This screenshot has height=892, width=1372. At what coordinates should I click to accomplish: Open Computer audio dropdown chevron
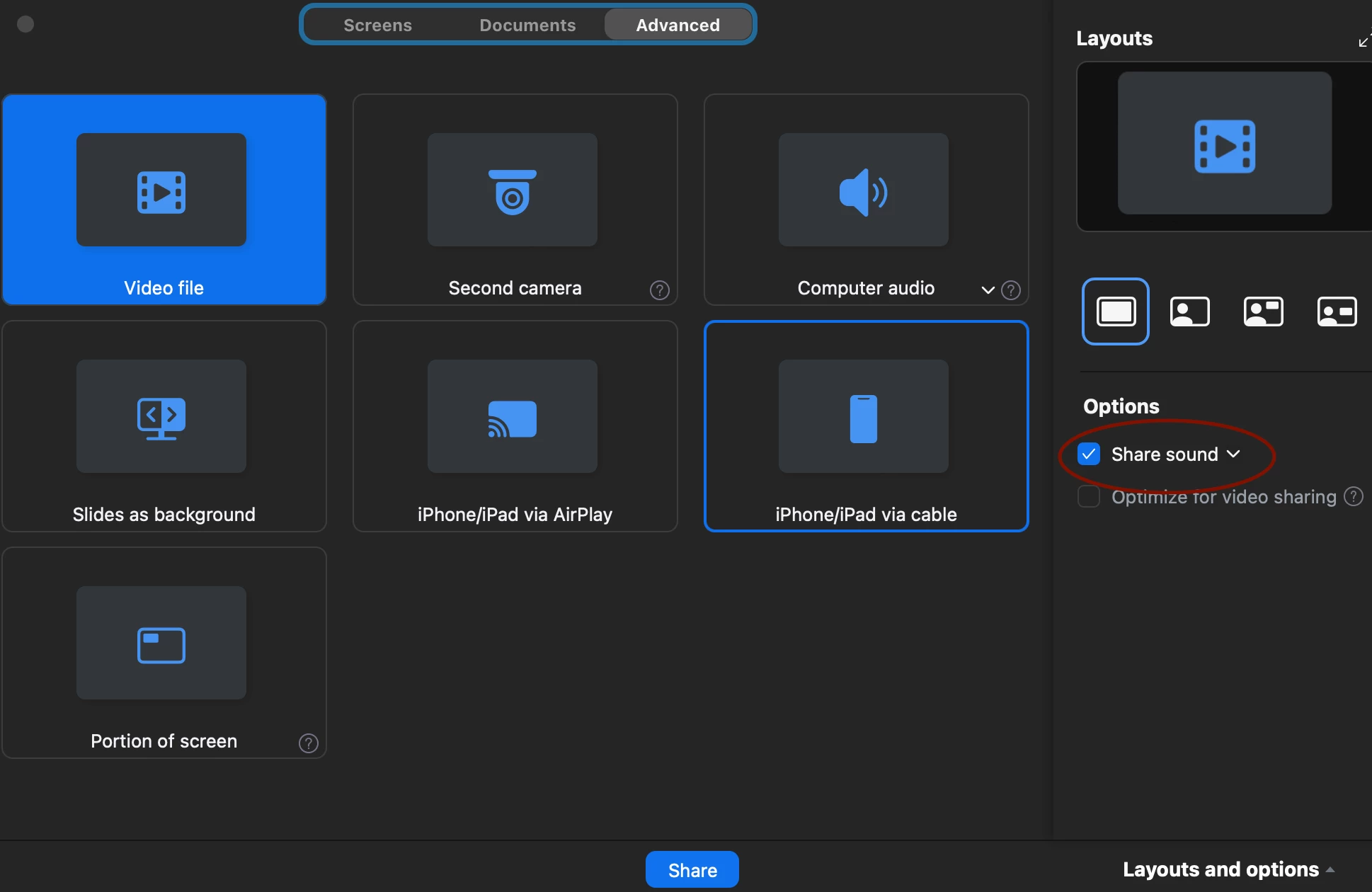tap(988, 290)
